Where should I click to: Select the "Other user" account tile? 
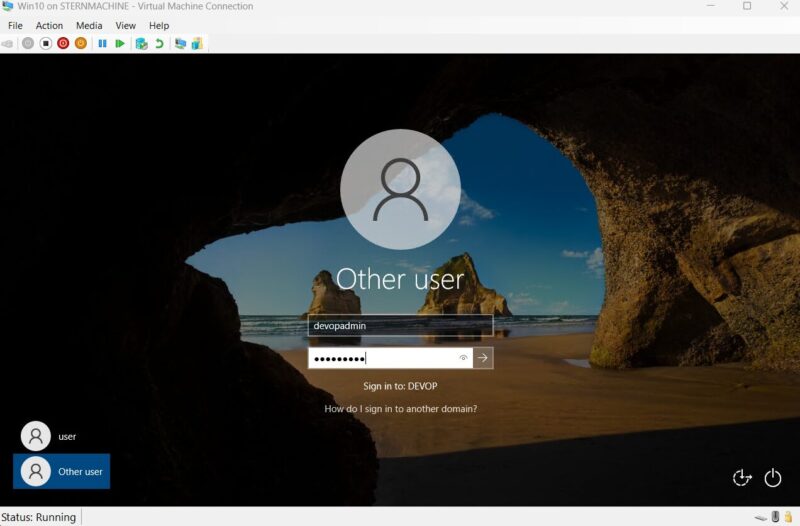pos(61,471)
